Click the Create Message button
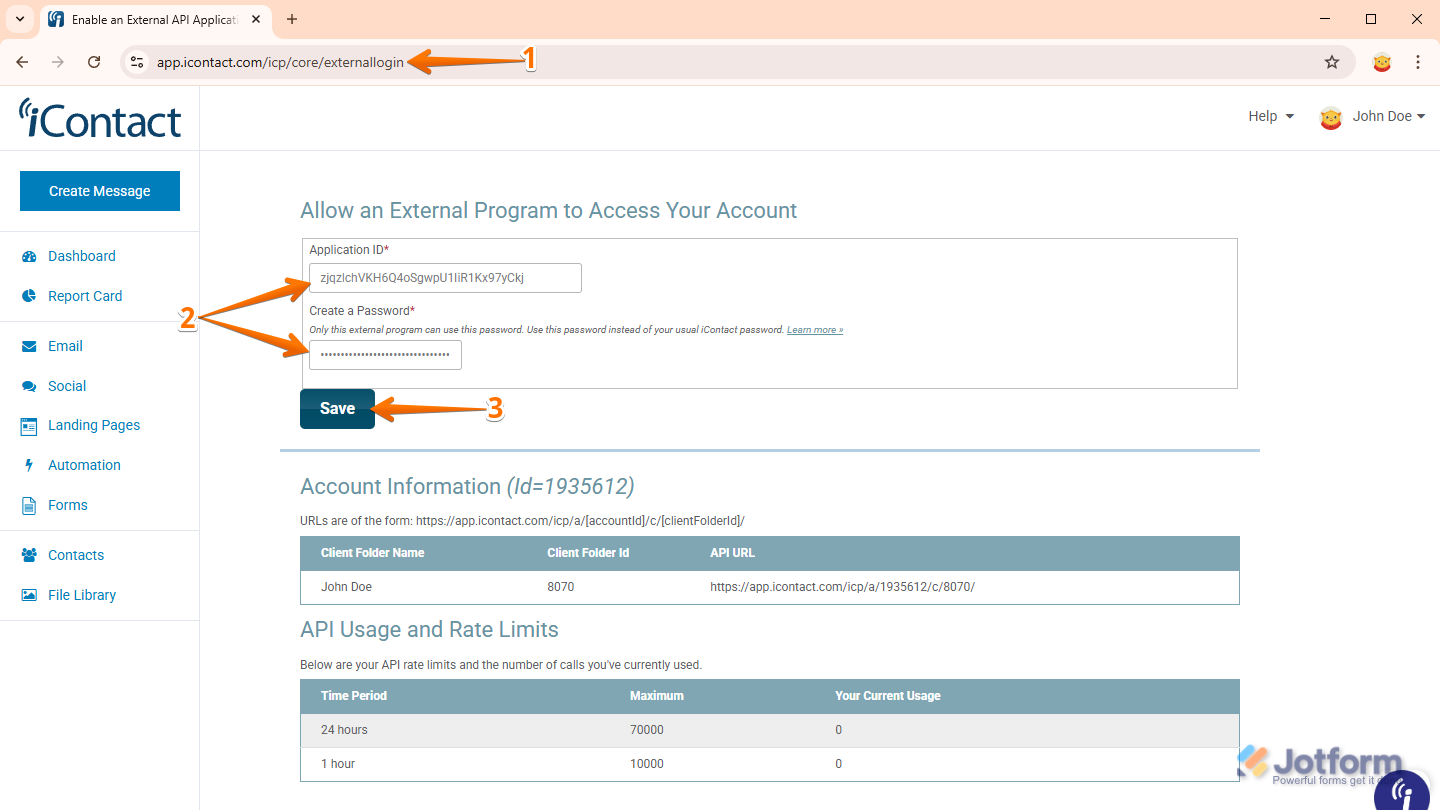The width and height of the screenshot is (1440, 810). [x=99, y=190]
